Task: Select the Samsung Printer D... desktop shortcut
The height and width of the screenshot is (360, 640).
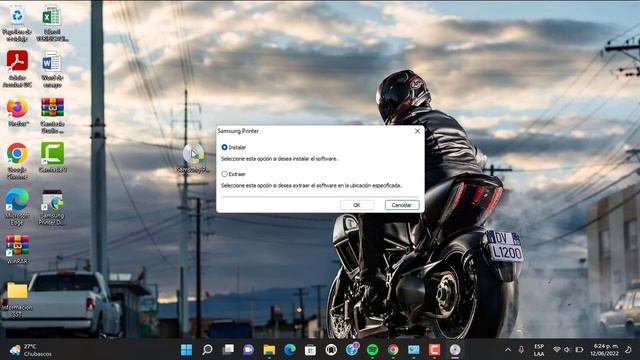Action: tap(52, 207)
